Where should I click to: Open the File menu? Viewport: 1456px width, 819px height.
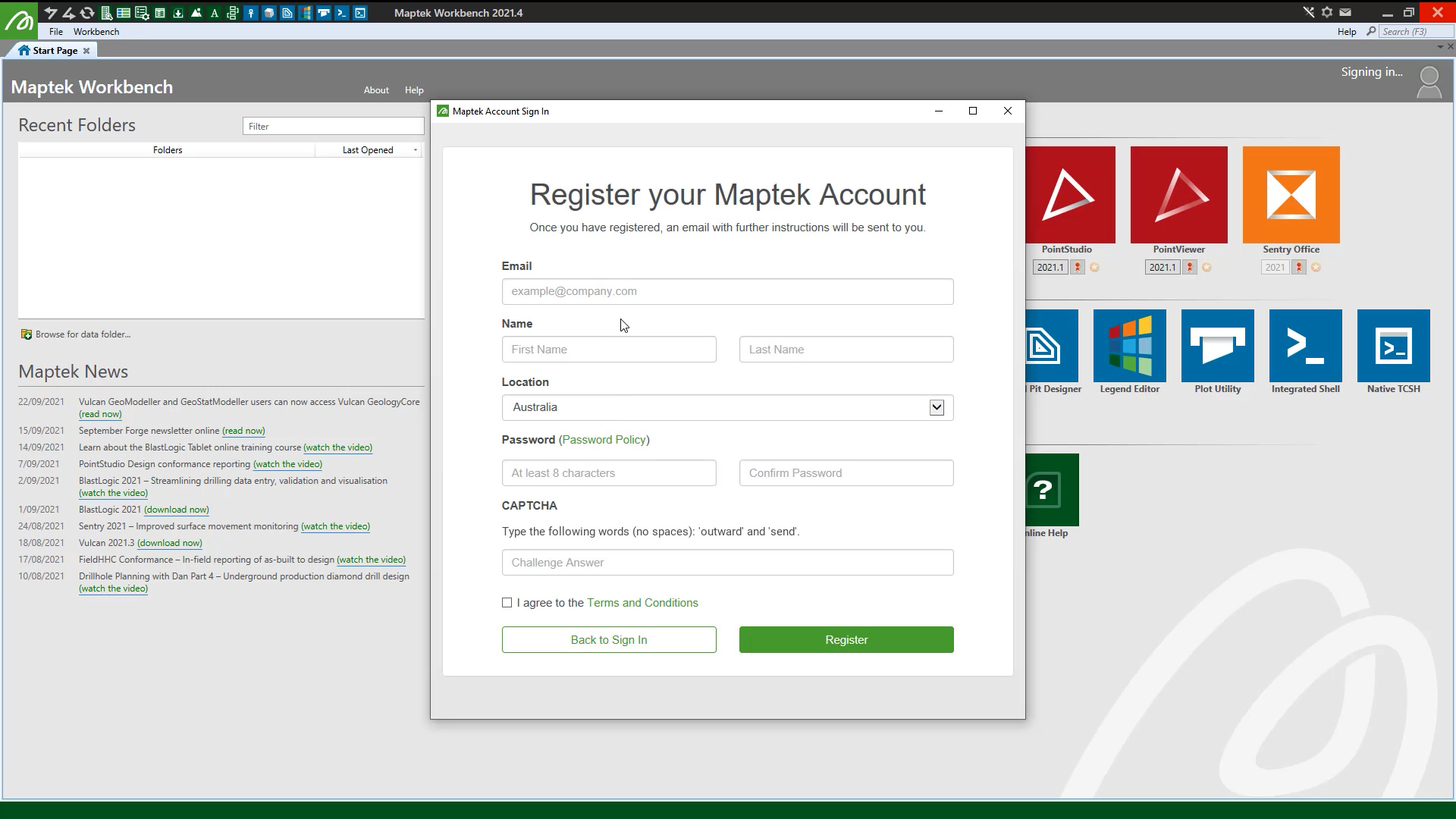[x=56, y=32]
